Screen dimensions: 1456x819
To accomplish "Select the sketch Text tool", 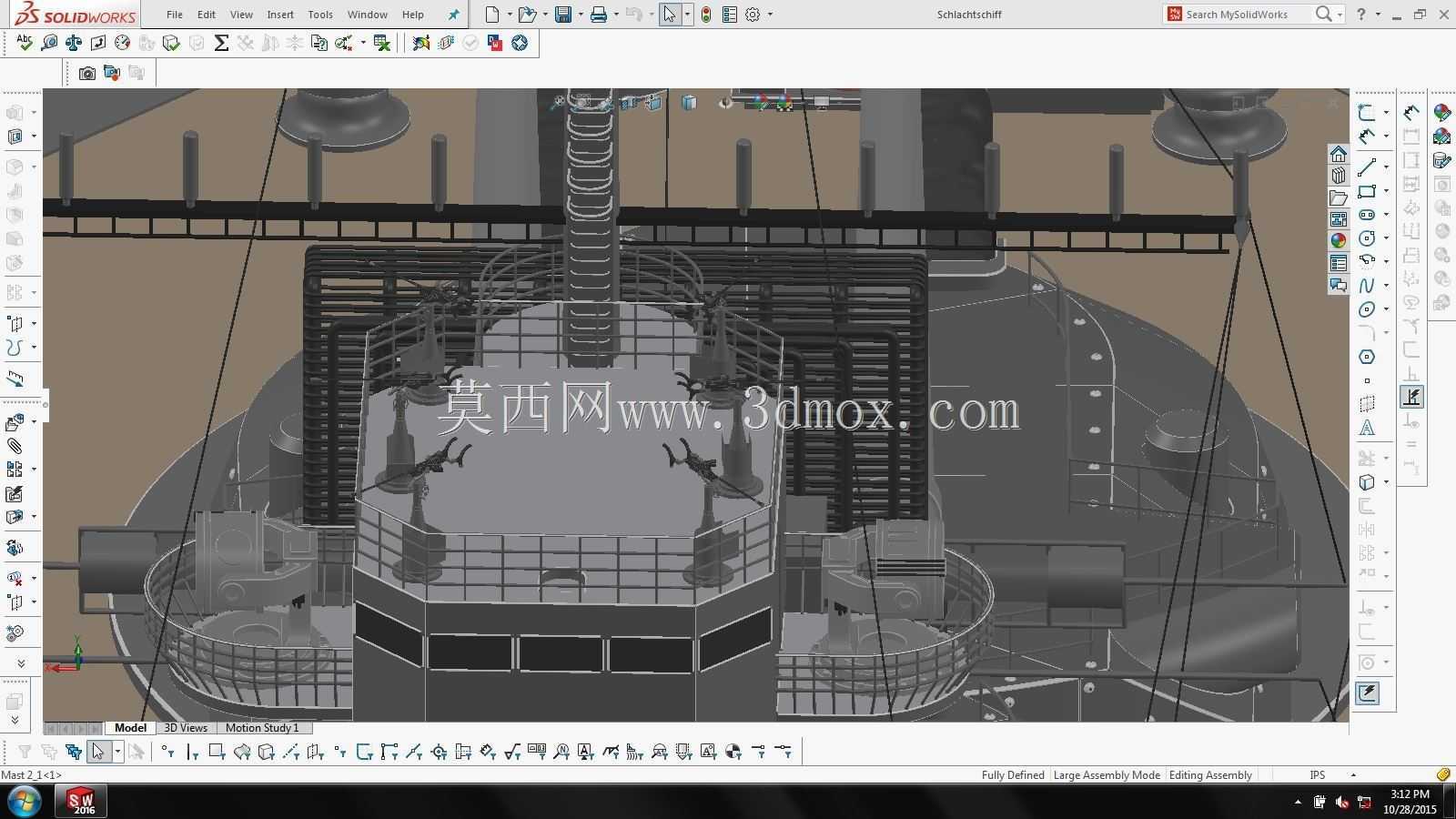I will [1367, 428].
